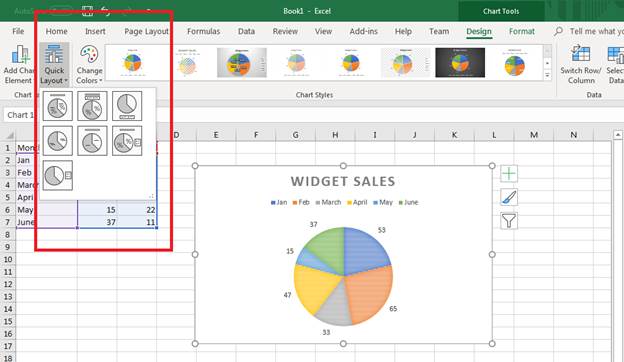Open the File menu
This screenshot has height=362, width=624.
pyautogui.click(x=18, y=31)
